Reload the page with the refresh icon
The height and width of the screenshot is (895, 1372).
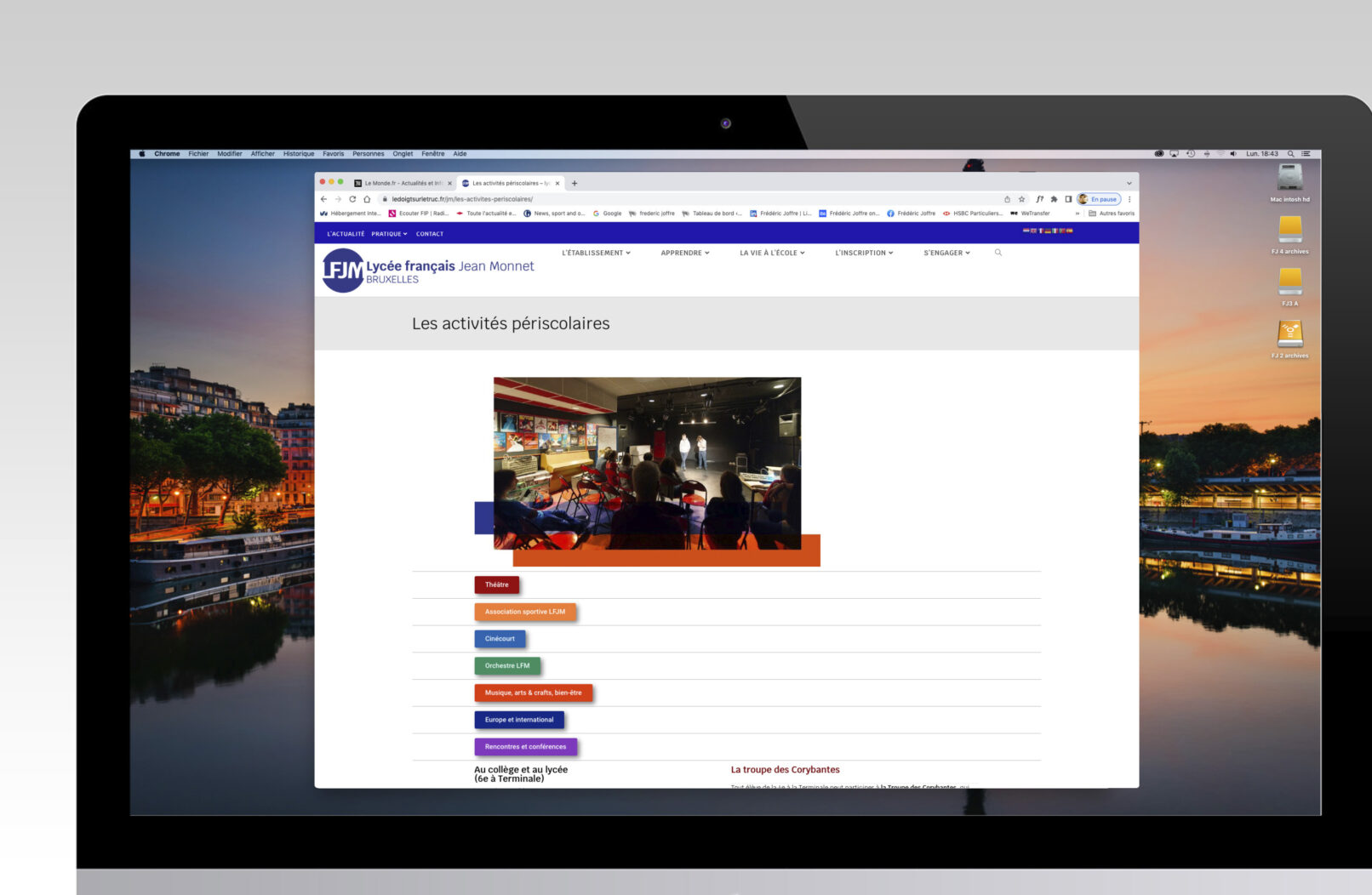[352, 199]
